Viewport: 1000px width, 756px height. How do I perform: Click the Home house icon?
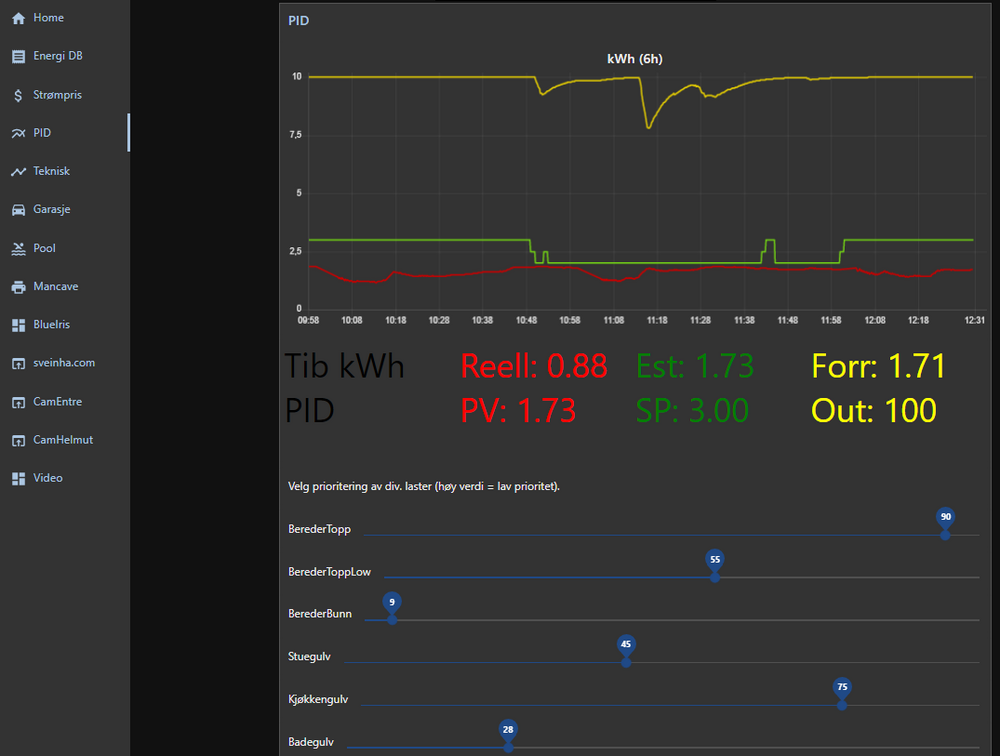pos(18,18)
